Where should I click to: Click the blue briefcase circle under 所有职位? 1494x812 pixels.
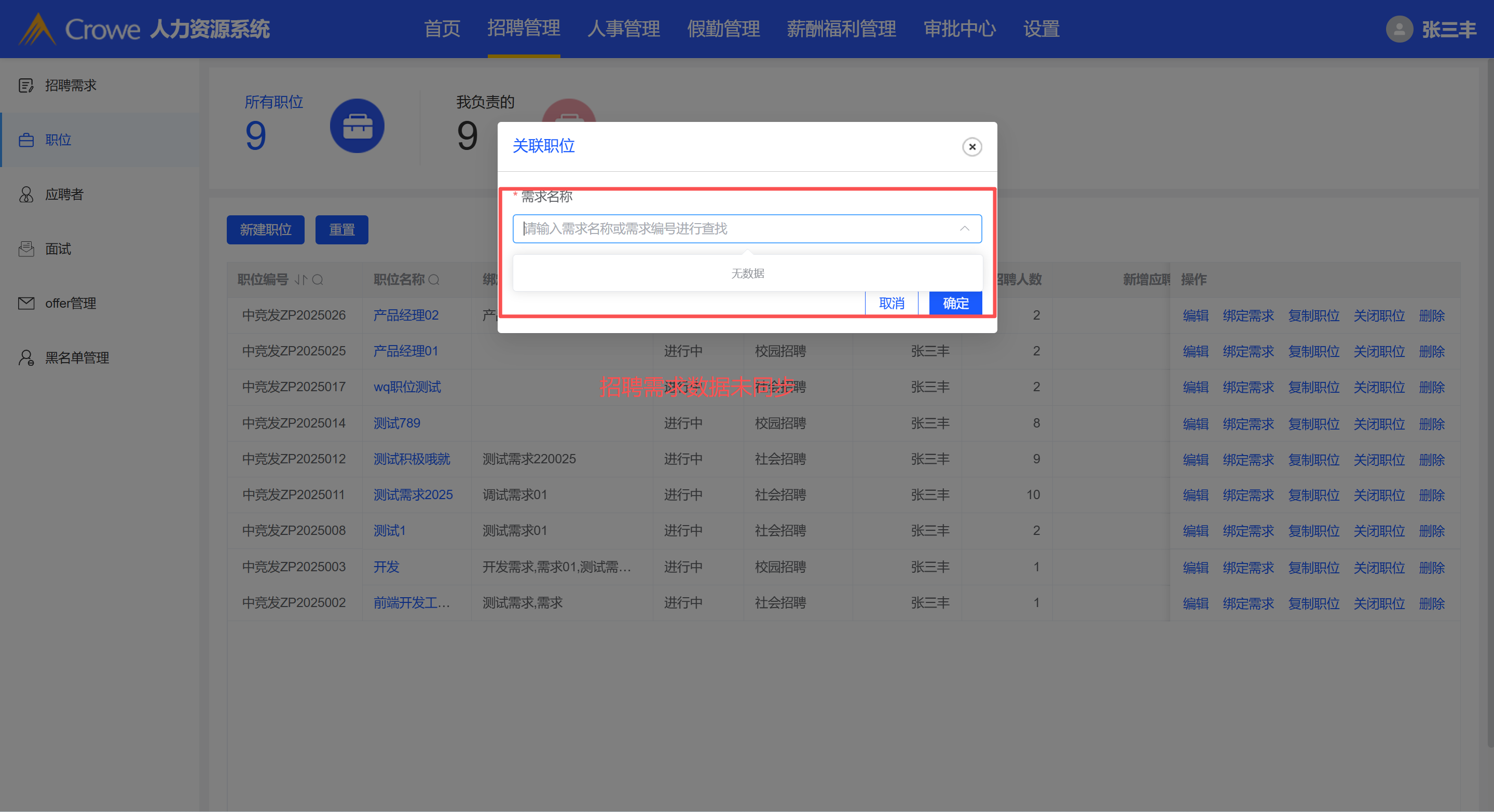(x=357, y=126)
